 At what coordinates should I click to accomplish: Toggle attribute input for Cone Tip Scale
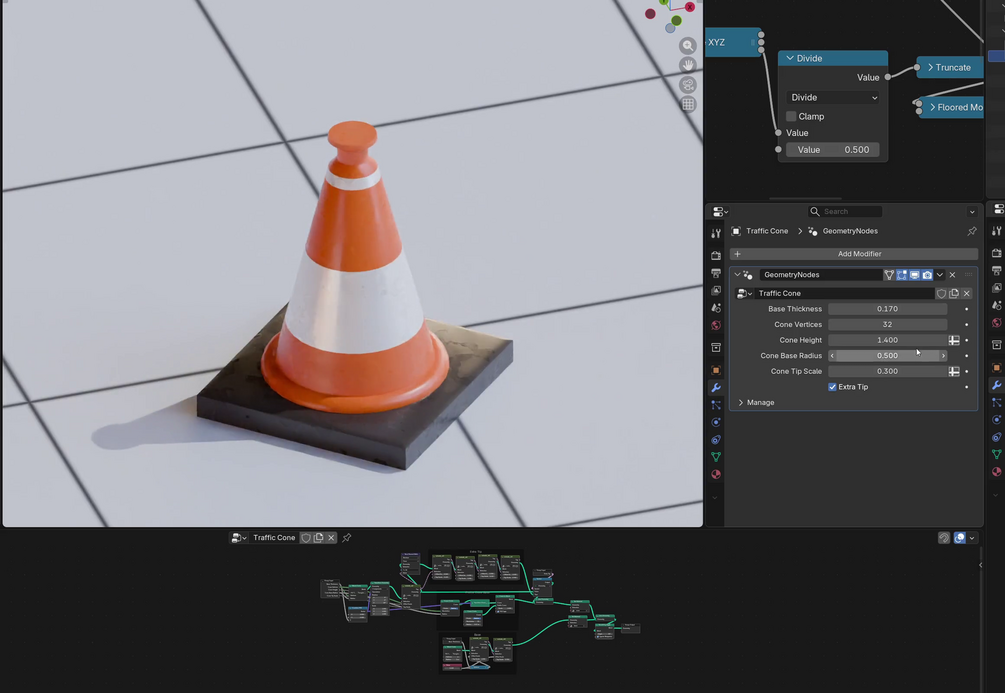[954, 371]
